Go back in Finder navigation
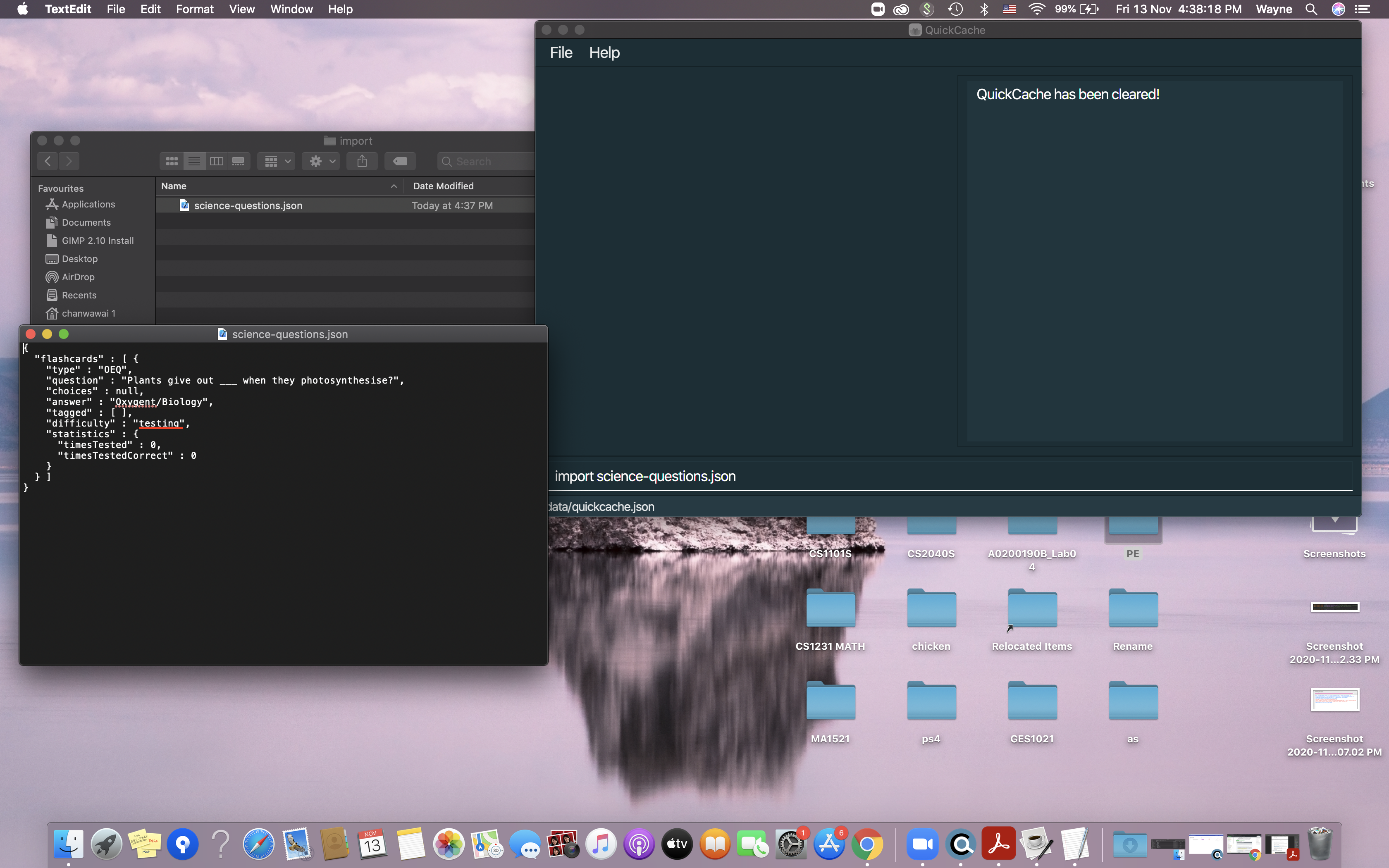Image resolution: width=1389 pixels, height=868 pixels. point(48,161)
